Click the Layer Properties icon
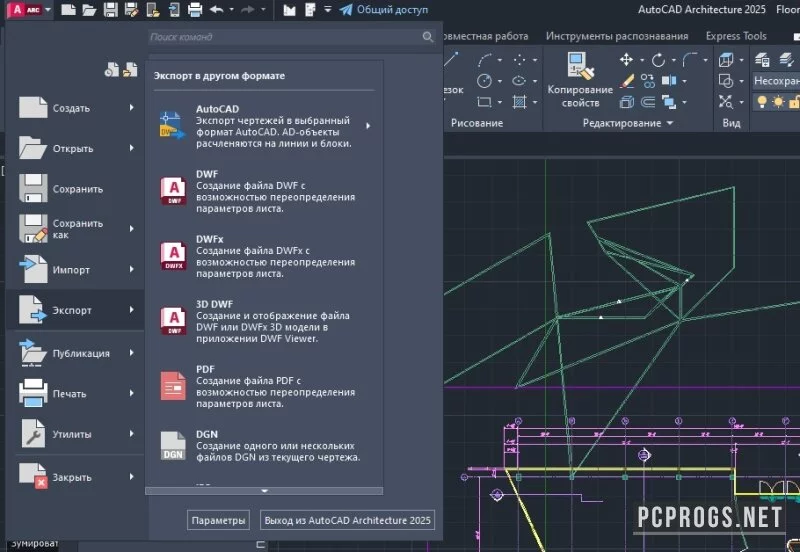This screenshot has width=800, height=552. tap(762, 60)
